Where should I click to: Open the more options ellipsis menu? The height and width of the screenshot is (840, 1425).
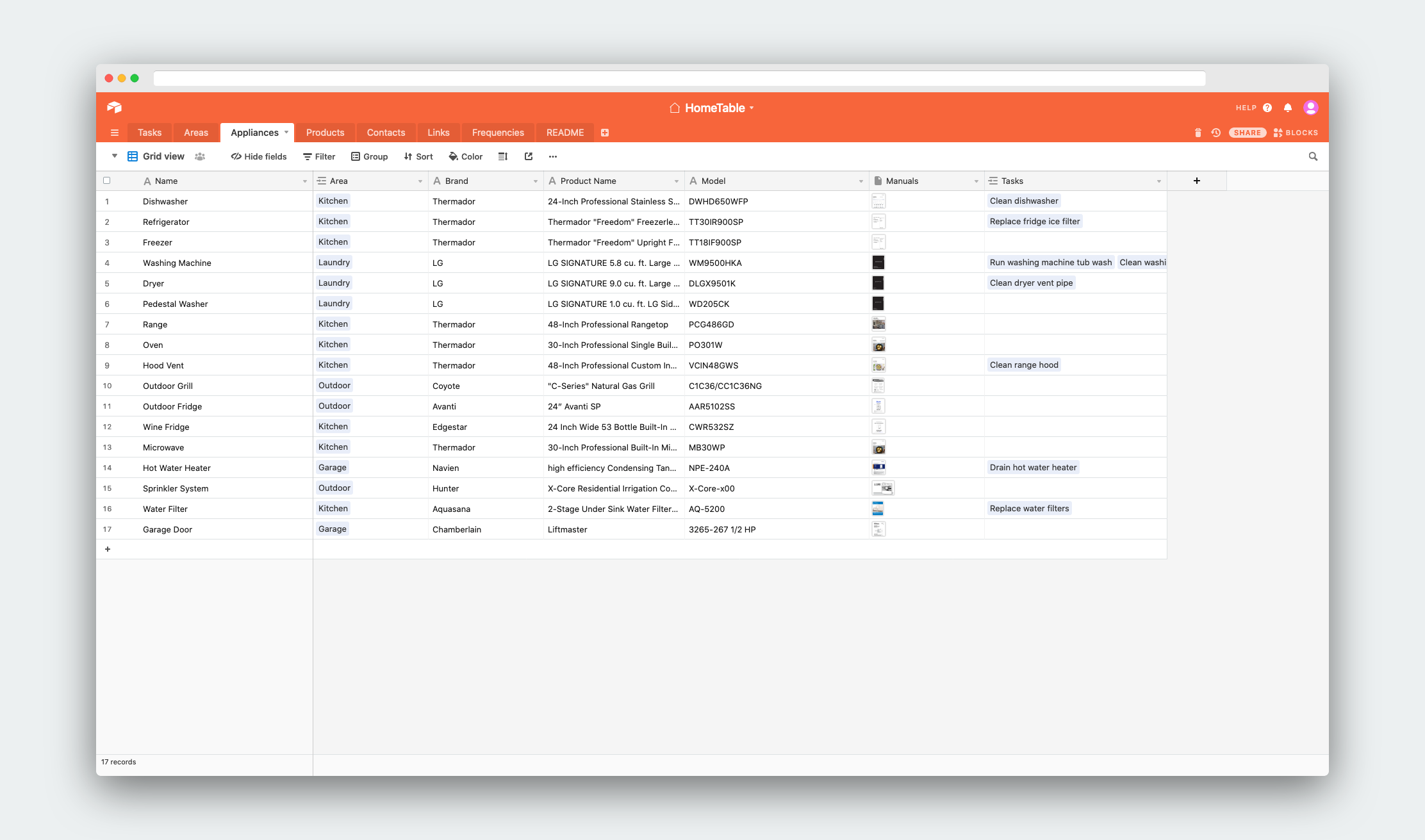pyautogui.click(x=553, y=156)
